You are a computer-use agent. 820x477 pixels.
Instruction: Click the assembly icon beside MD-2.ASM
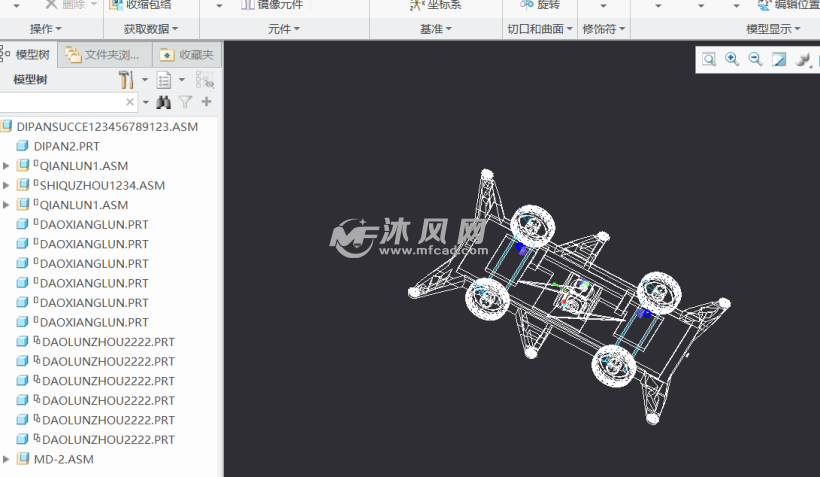click(x=22, y=459)
